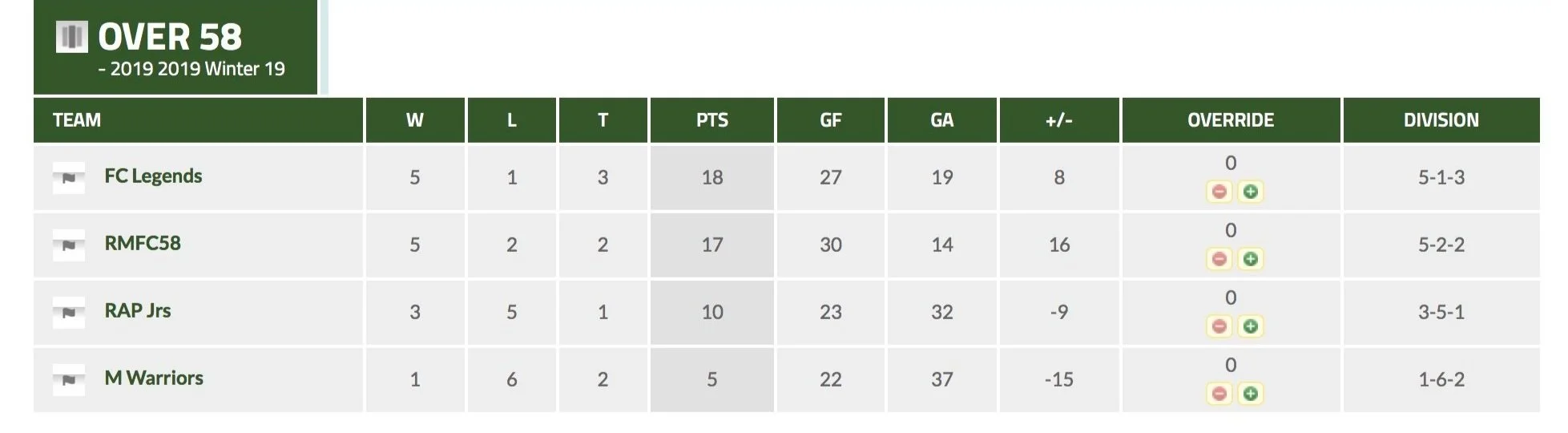Select the OVER 58 division tab
This screenshot has height=433, width=1568.
pos(175,47)
